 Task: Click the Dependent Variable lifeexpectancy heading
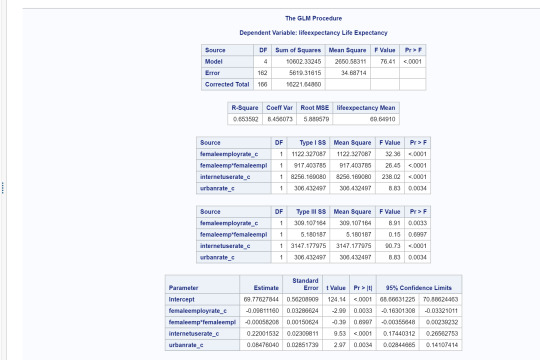coord(313,33)
